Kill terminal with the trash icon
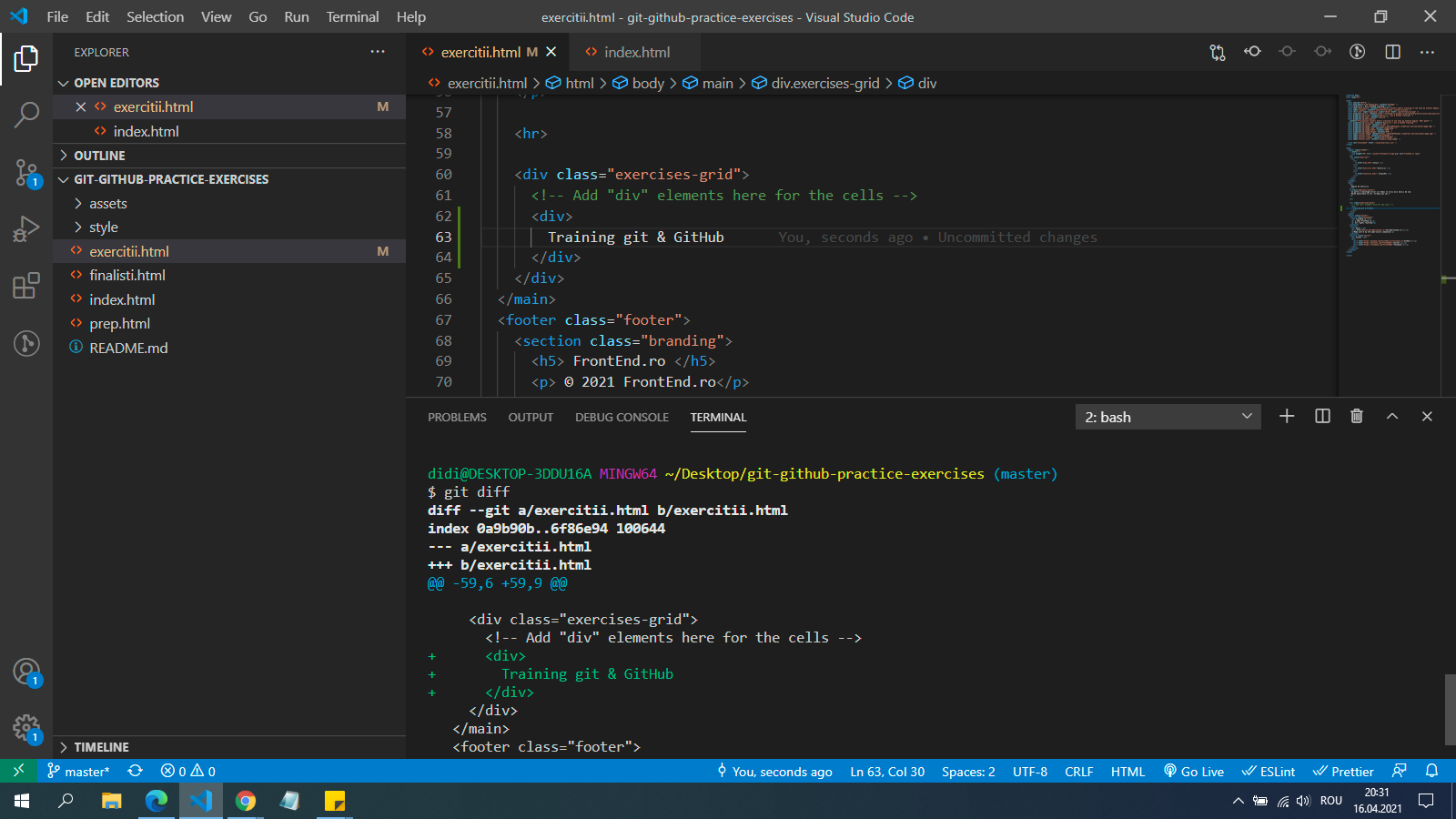 (x=1357, y=416)
